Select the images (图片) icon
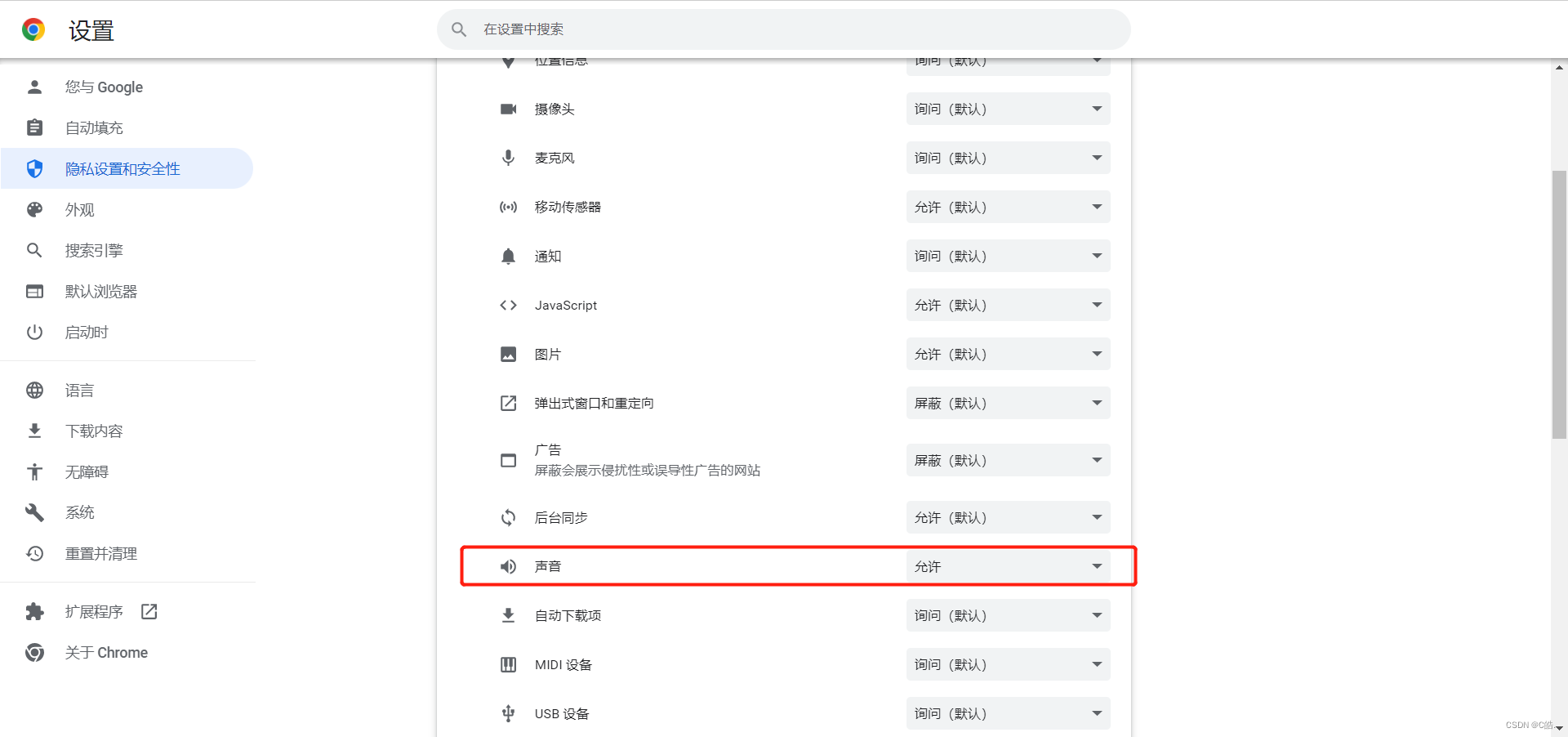 coord(508,354)
